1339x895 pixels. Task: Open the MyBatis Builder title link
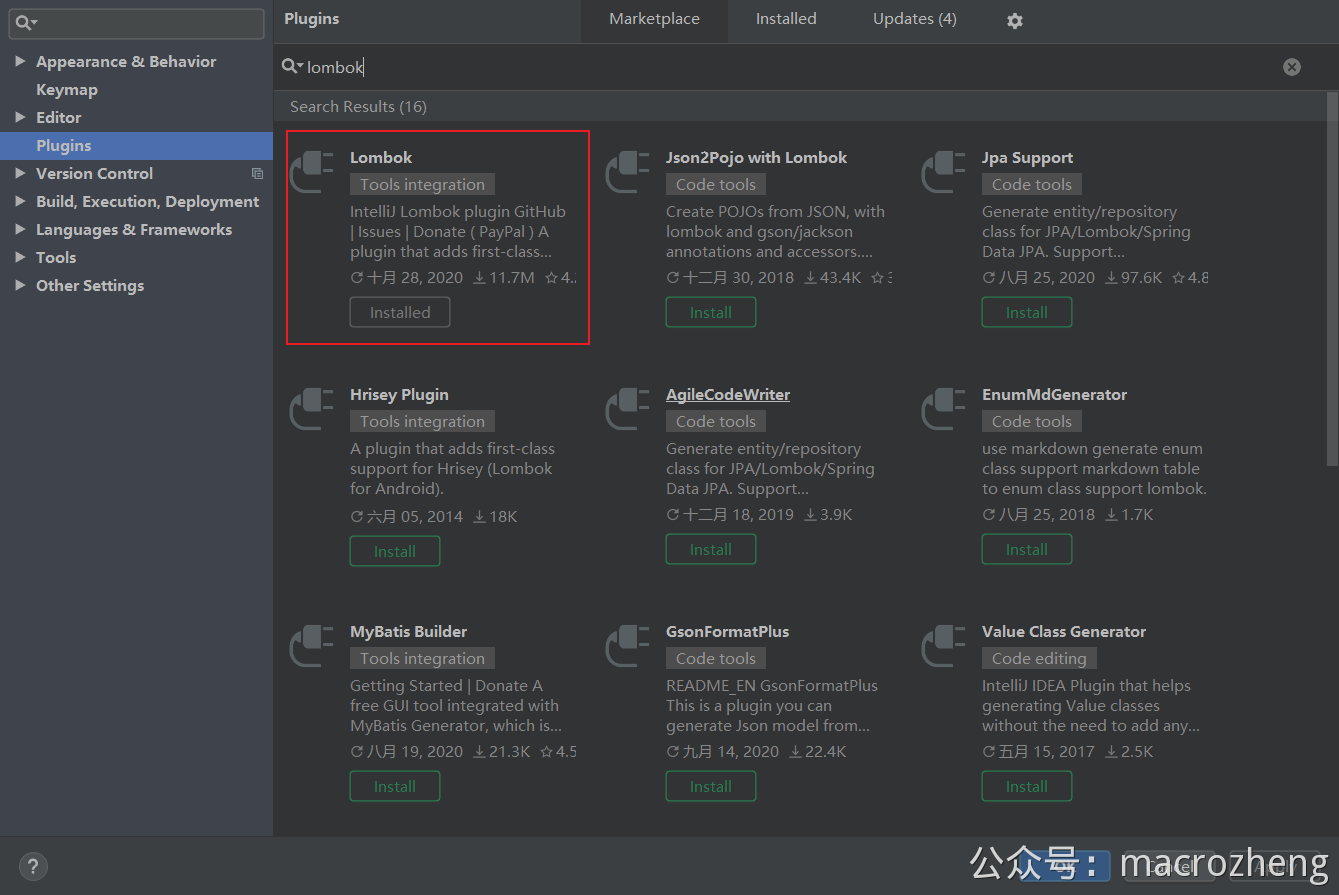point(408,631)
